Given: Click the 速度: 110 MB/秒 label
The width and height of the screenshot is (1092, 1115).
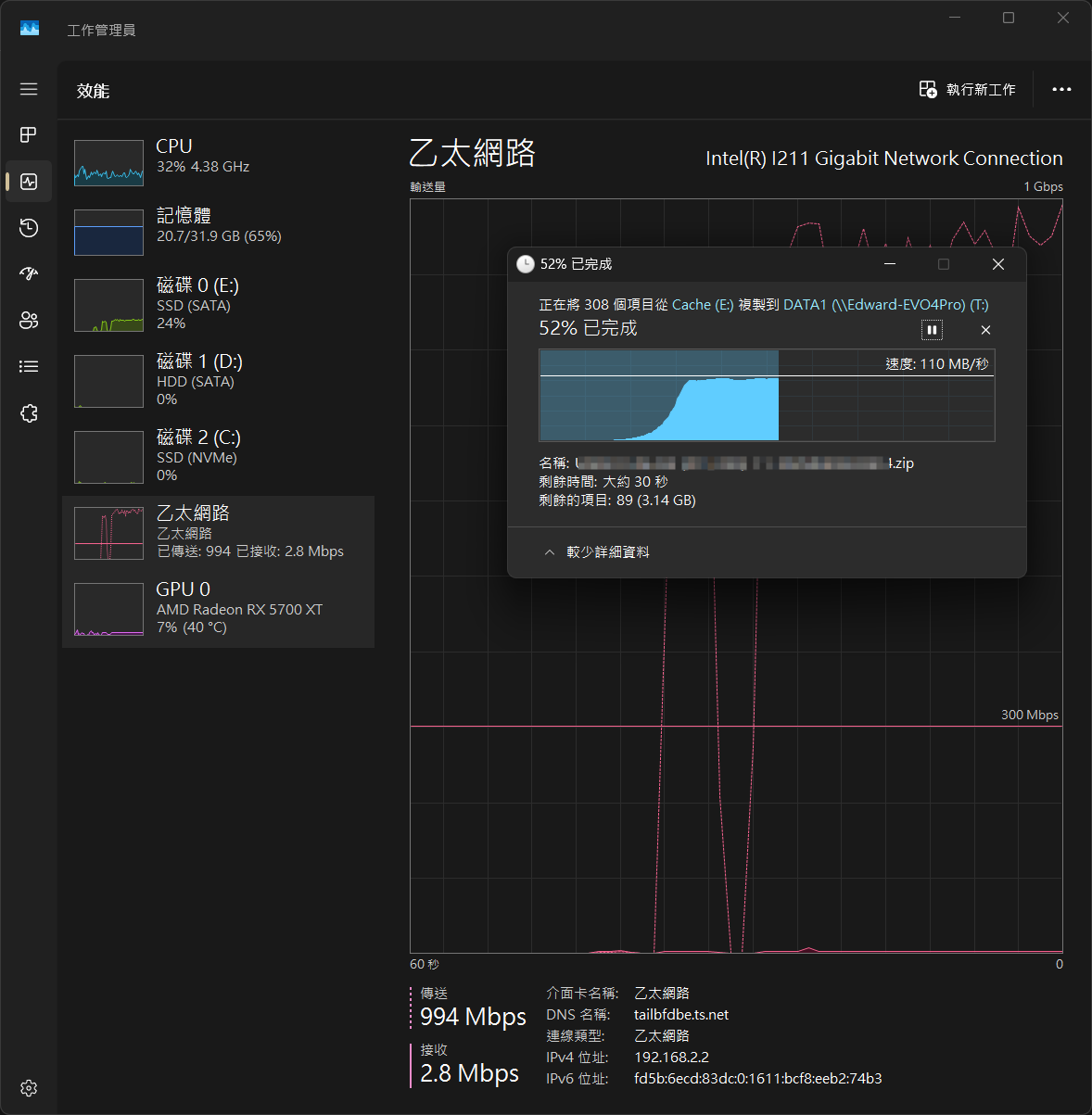Looking at the screenshot, I should coord(936,363).
